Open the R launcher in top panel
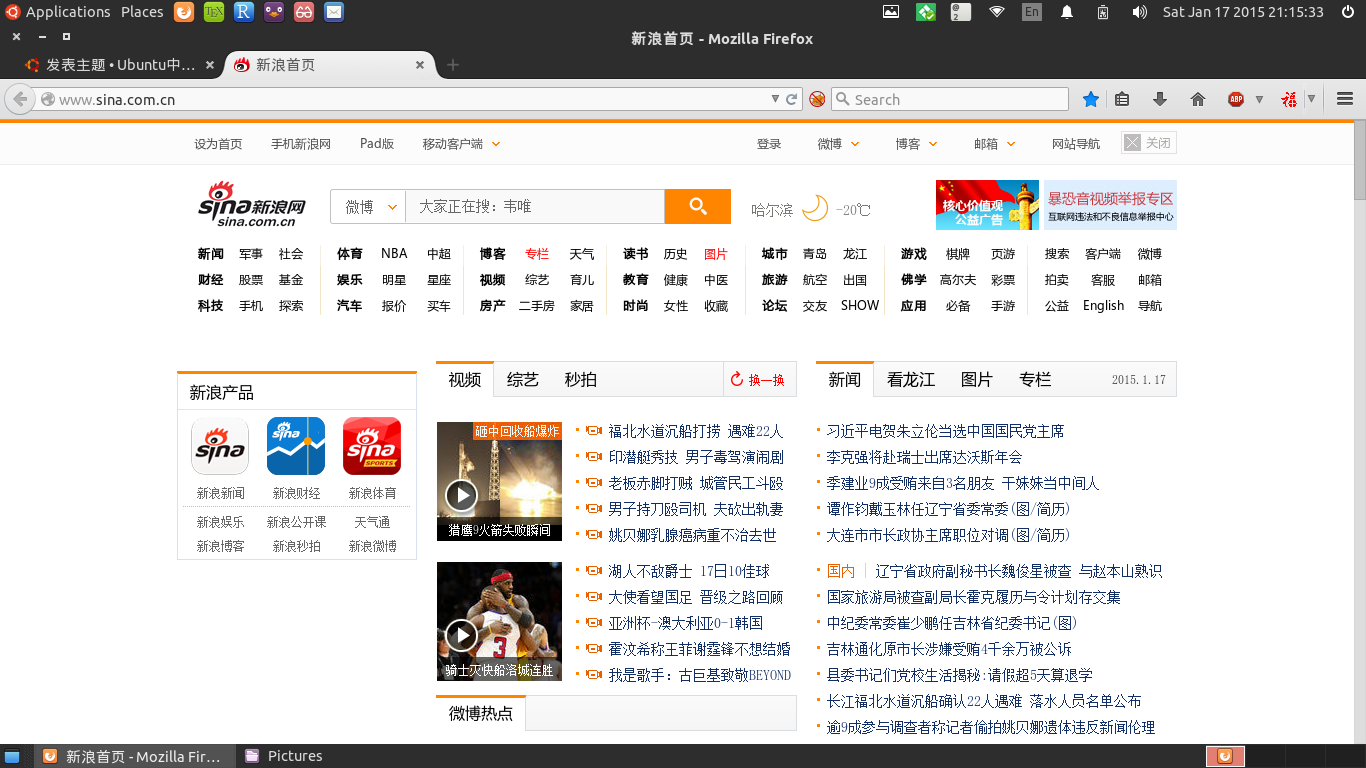The image size is (1366, 768). click(x=244, y=12)
